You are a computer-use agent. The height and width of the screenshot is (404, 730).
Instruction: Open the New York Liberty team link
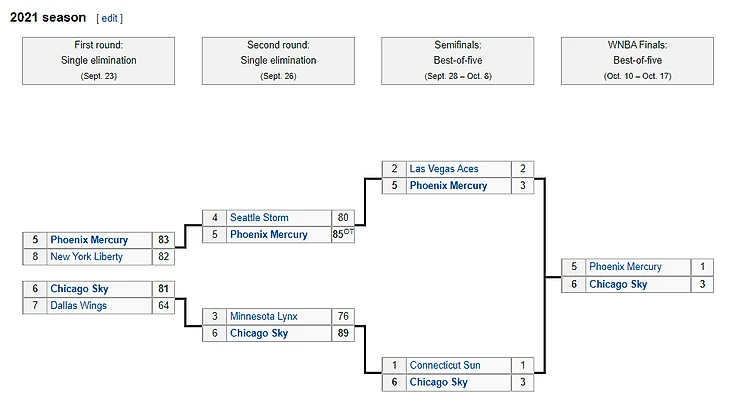[86, 257]
